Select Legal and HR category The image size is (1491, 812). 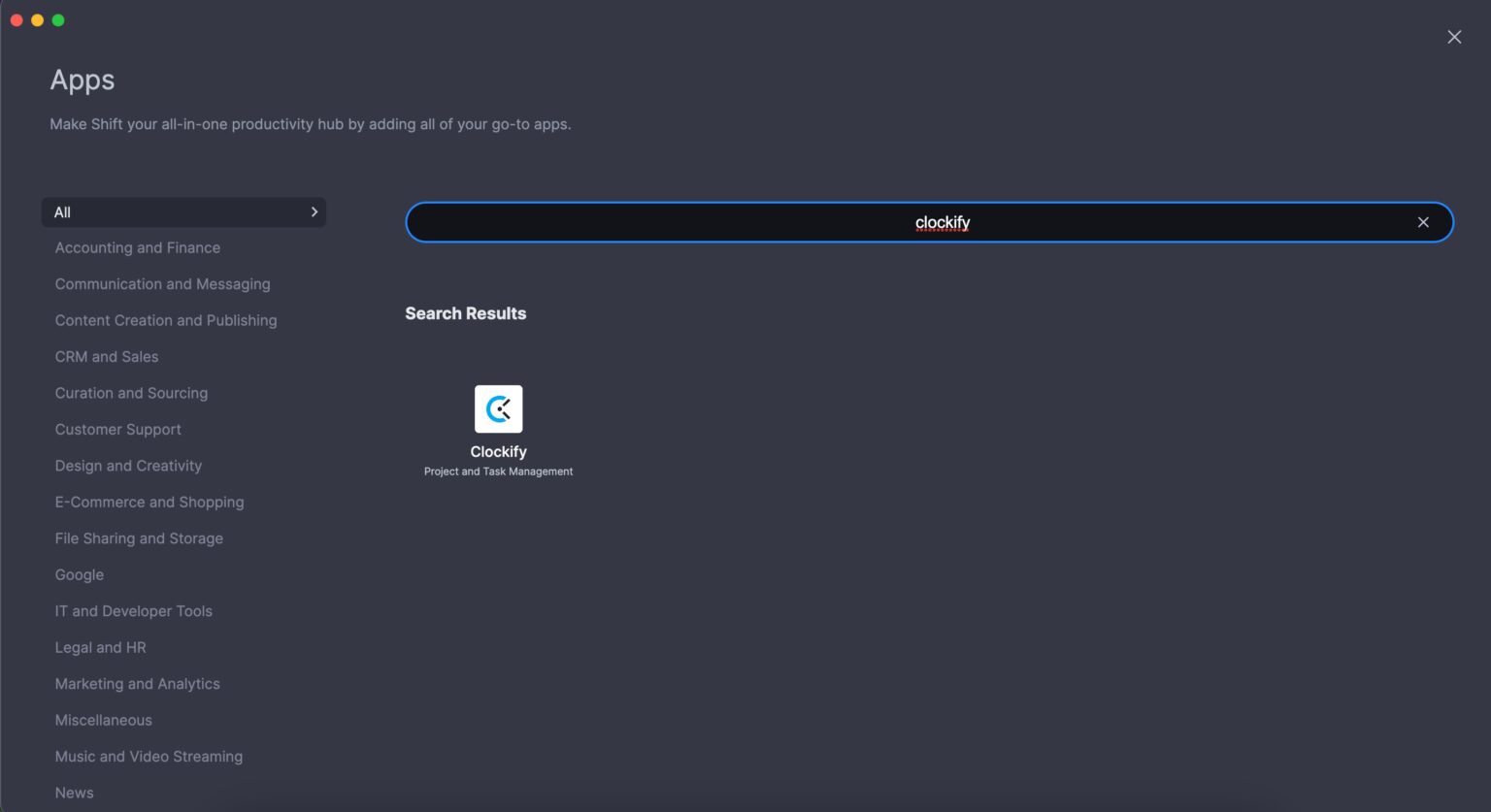100,648
